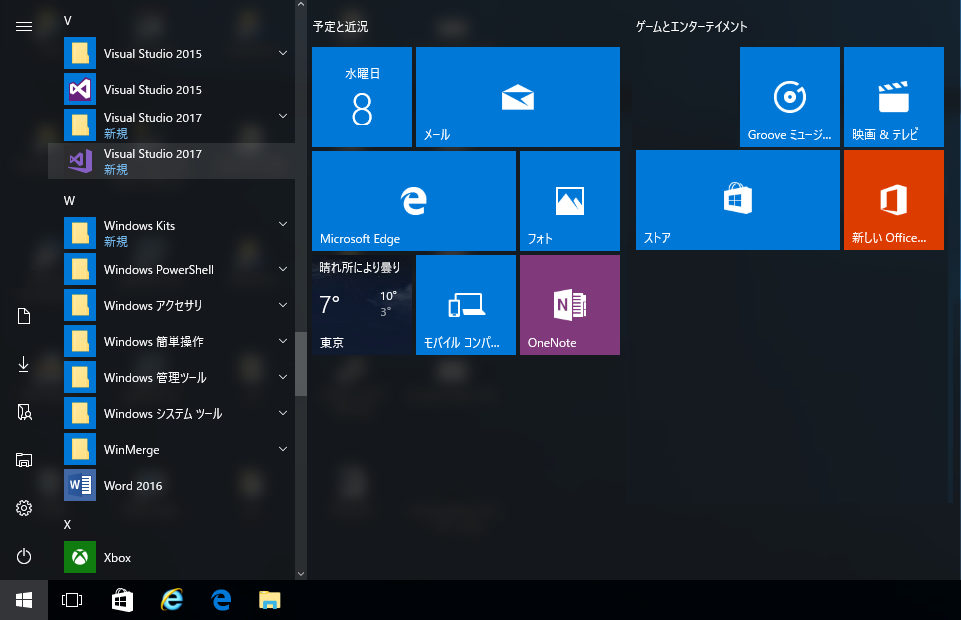The height and width of the screenshot is (620, 961).
Task: Open the メール tile
Action: pos(518,97)
